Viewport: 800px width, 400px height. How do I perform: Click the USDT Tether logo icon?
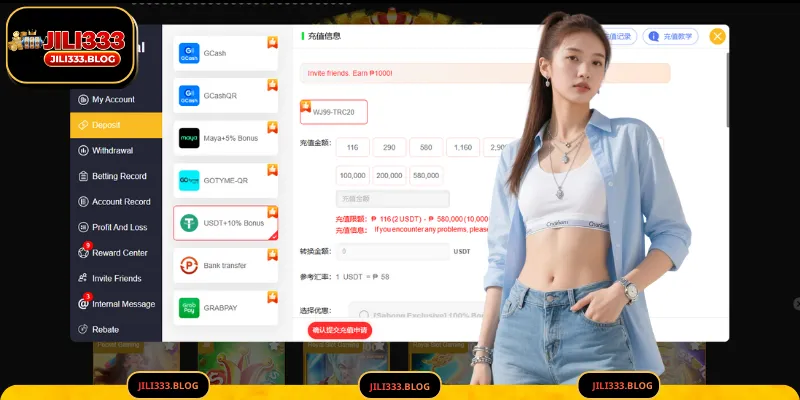(189, 223)
